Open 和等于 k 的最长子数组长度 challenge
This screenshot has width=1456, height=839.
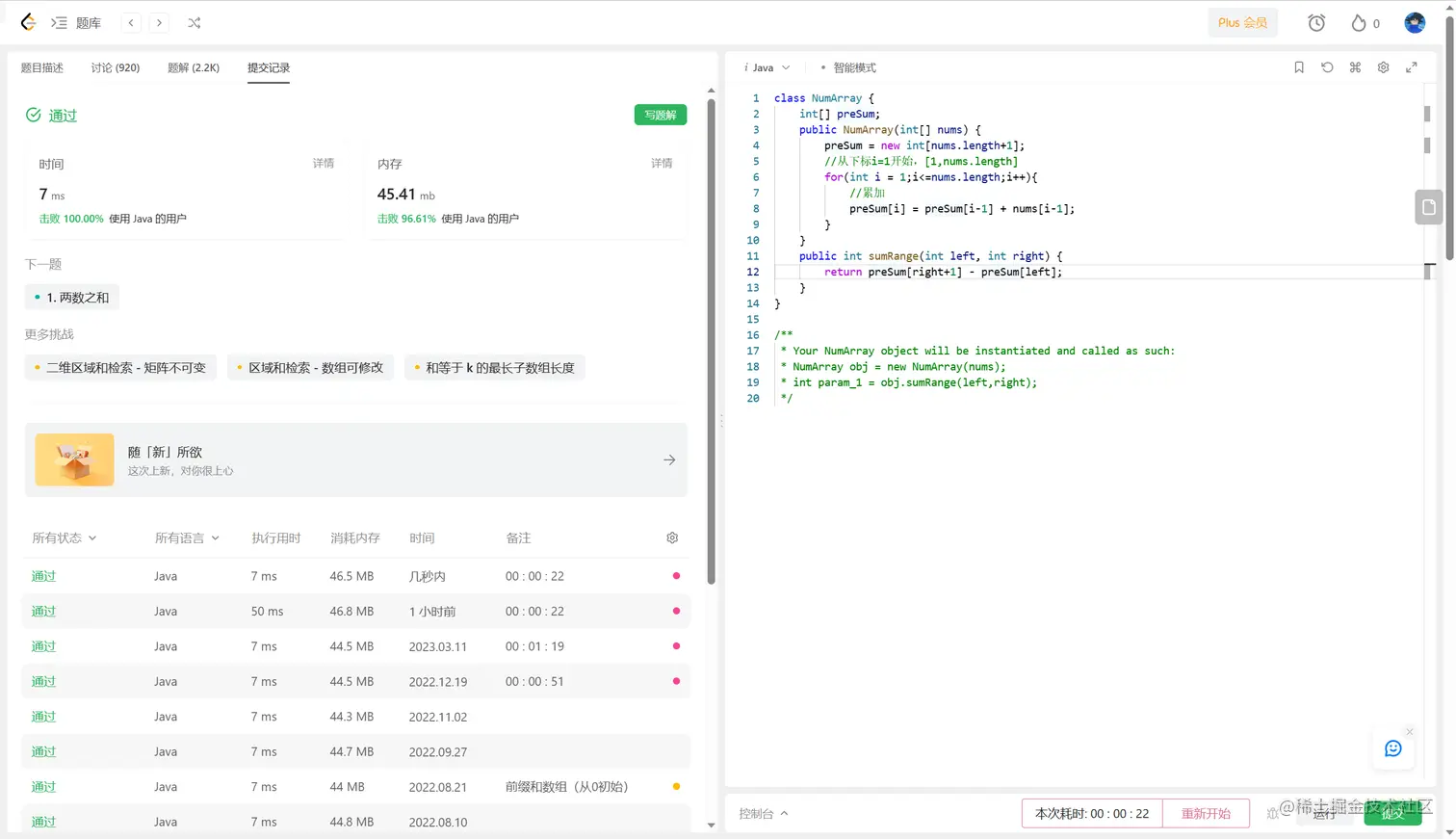pos(495,368)
